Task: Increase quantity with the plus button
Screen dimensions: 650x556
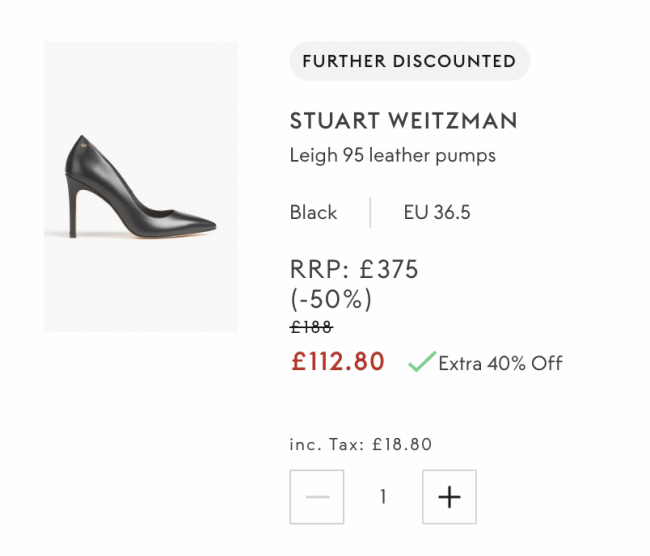Action: 449,497
